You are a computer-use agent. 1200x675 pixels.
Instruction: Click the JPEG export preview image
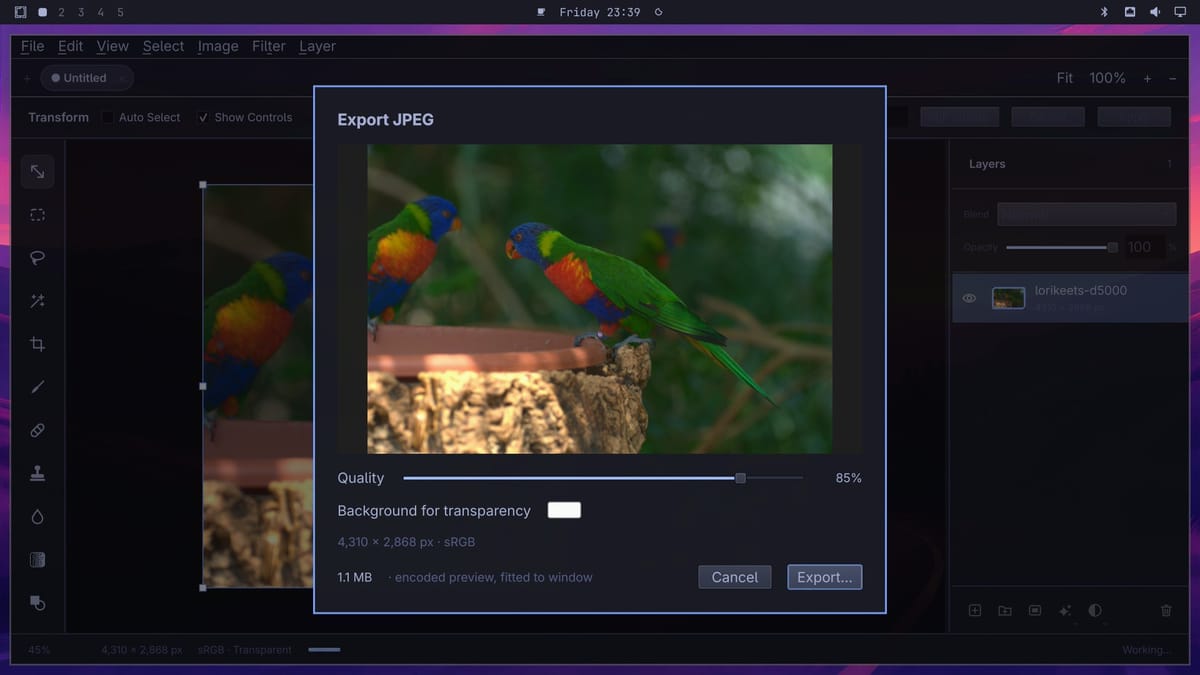point(600,299)
